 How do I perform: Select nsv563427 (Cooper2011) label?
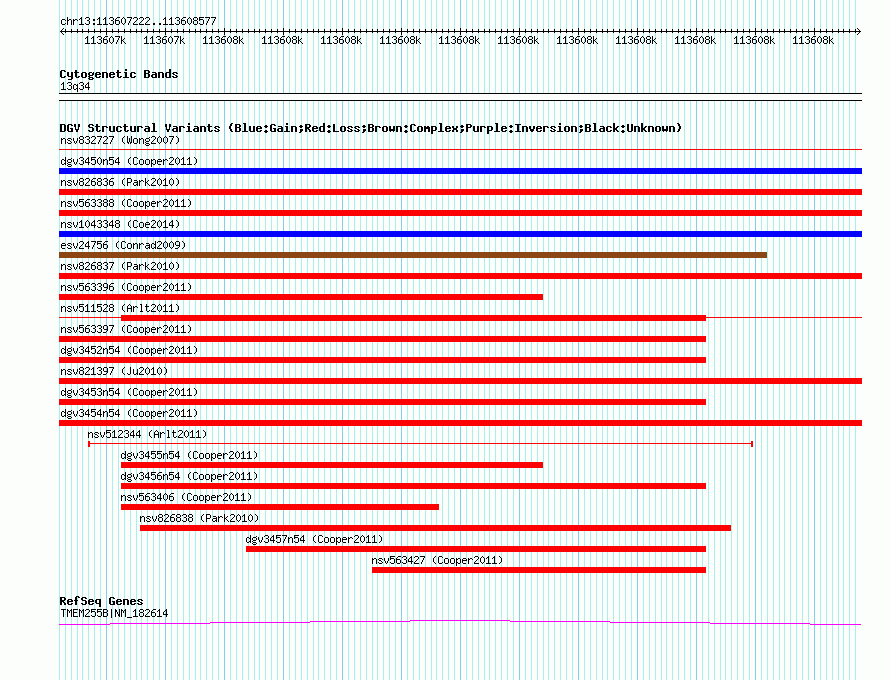click(437, 560)
